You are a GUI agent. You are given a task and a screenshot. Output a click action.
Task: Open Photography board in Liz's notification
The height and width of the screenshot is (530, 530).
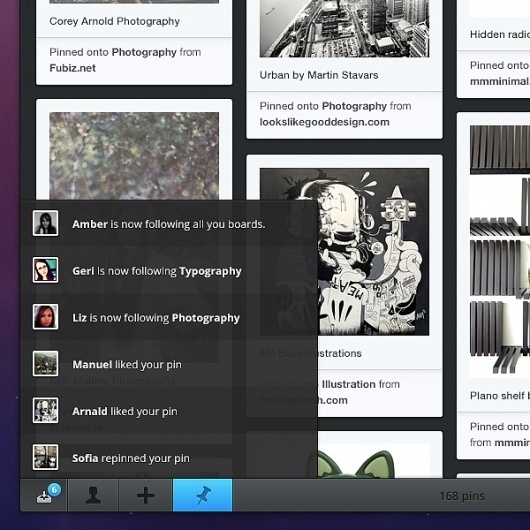click(x=206, y=318)
